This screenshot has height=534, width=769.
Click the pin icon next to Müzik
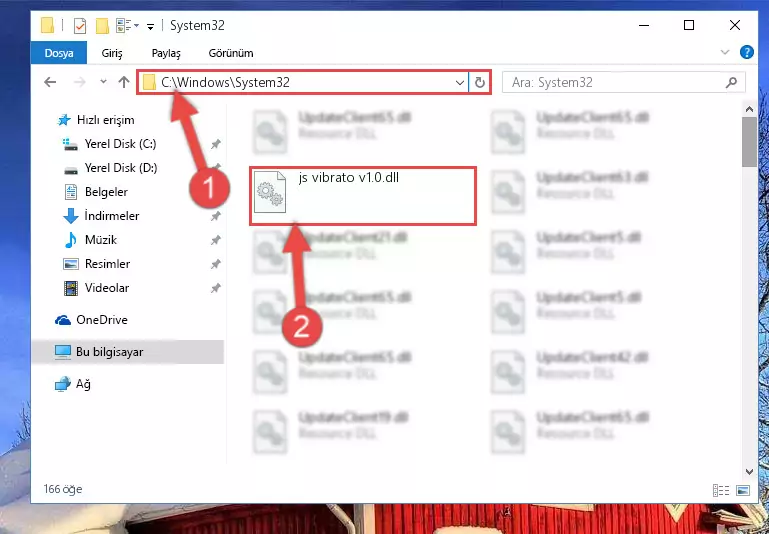[215, 240]
